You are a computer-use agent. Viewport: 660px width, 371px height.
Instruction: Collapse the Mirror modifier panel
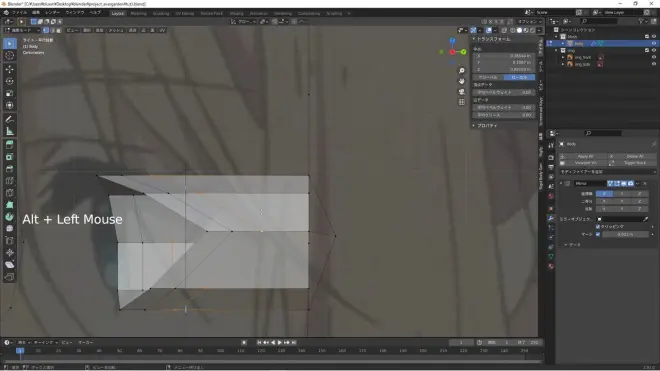(x=561, y=184)
